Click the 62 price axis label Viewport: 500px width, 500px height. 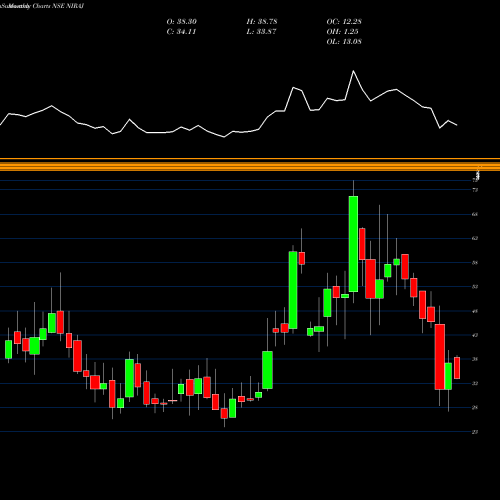(475, 238)
